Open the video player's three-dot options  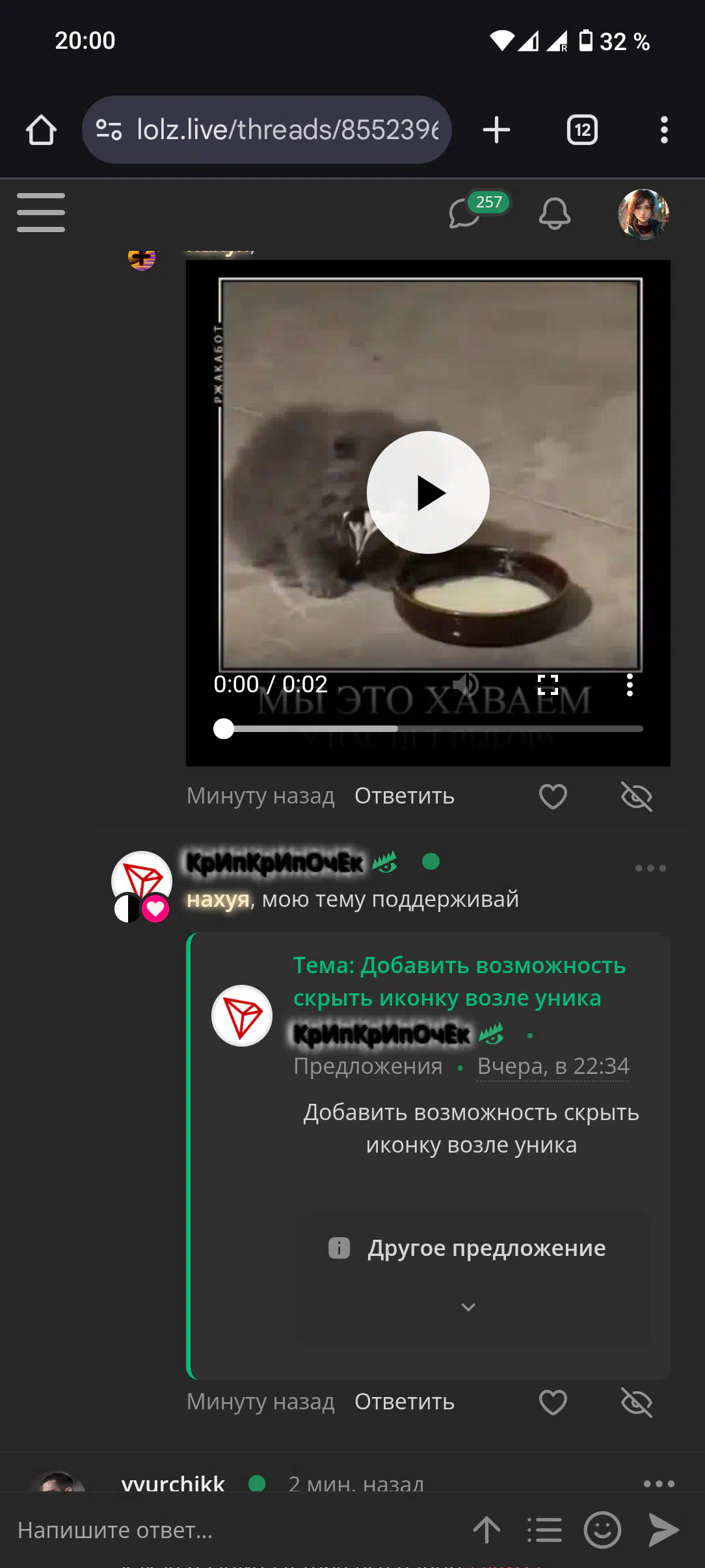tap(629, 685)
